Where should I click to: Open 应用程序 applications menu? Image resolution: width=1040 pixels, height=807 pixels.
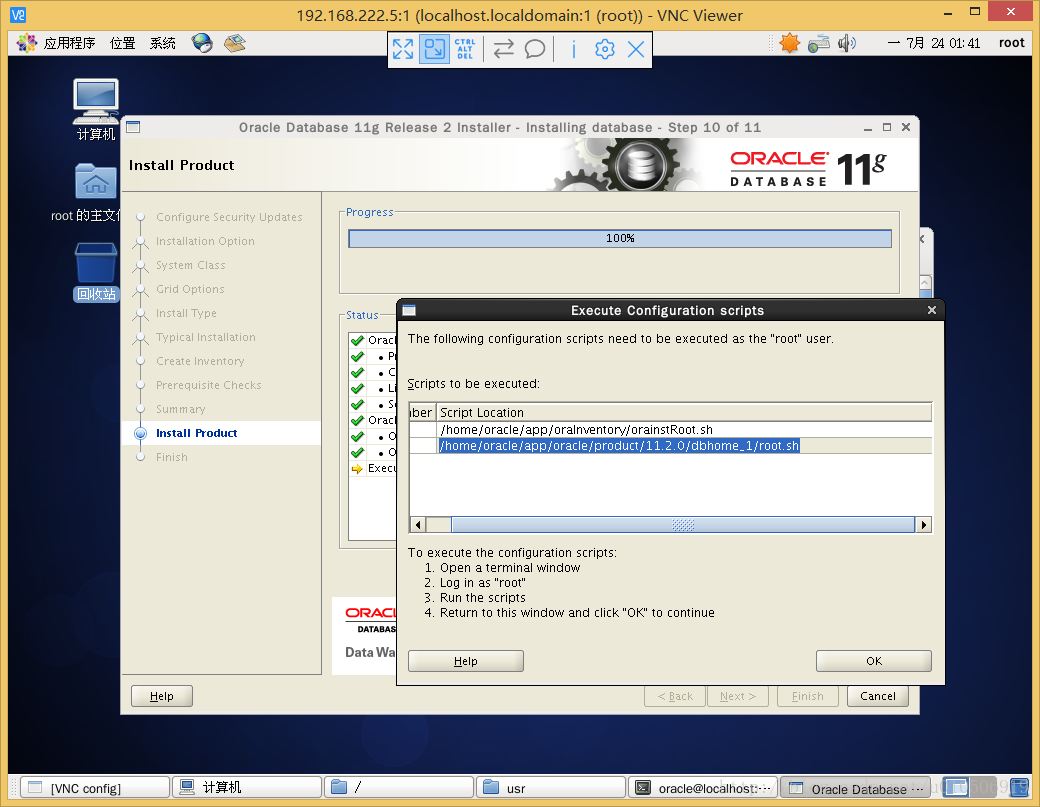tap(69, 43)
